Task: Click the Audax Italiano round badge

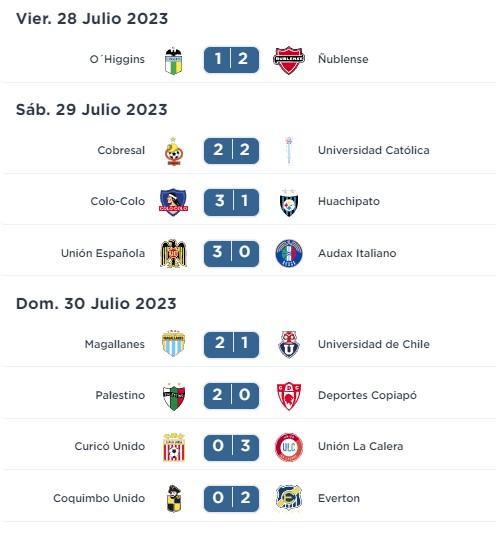Action: coord(289,254)
